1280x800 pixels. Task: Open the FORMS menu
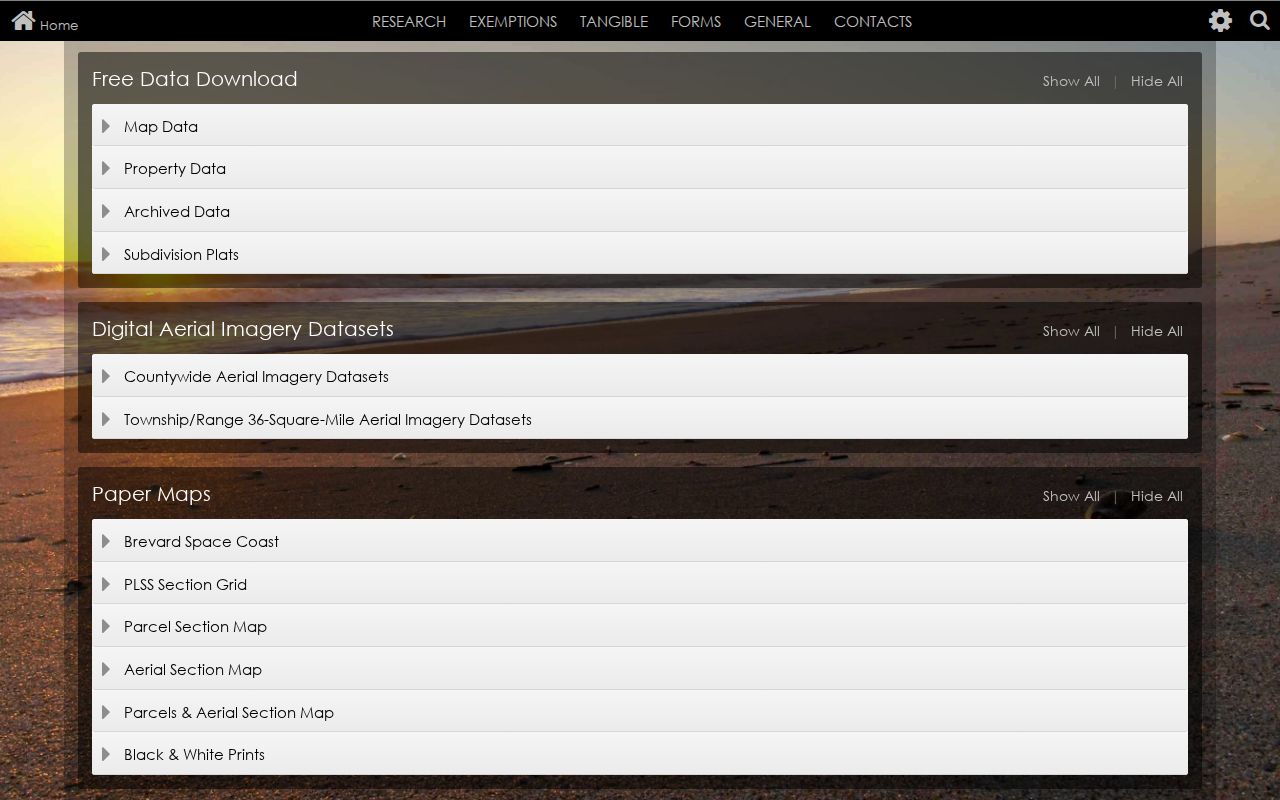point(696,21)
